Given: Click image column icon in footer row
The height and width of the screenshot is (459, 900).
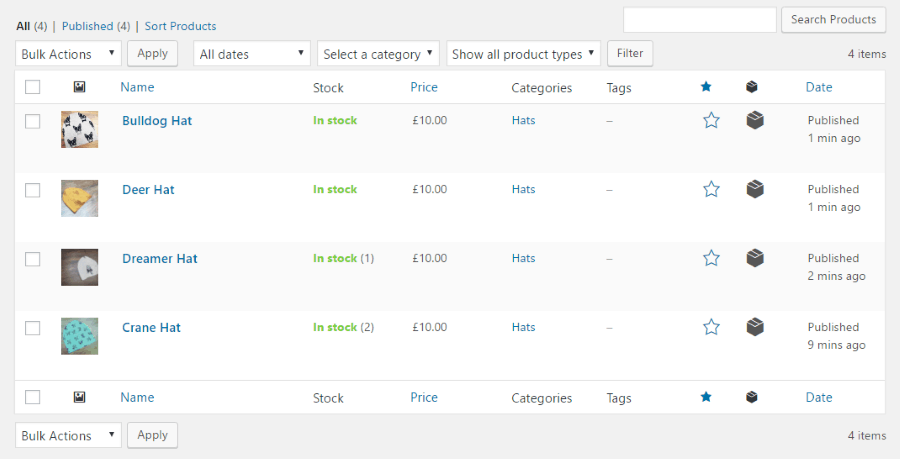Looking at the screenshot, I should (80, 397).
